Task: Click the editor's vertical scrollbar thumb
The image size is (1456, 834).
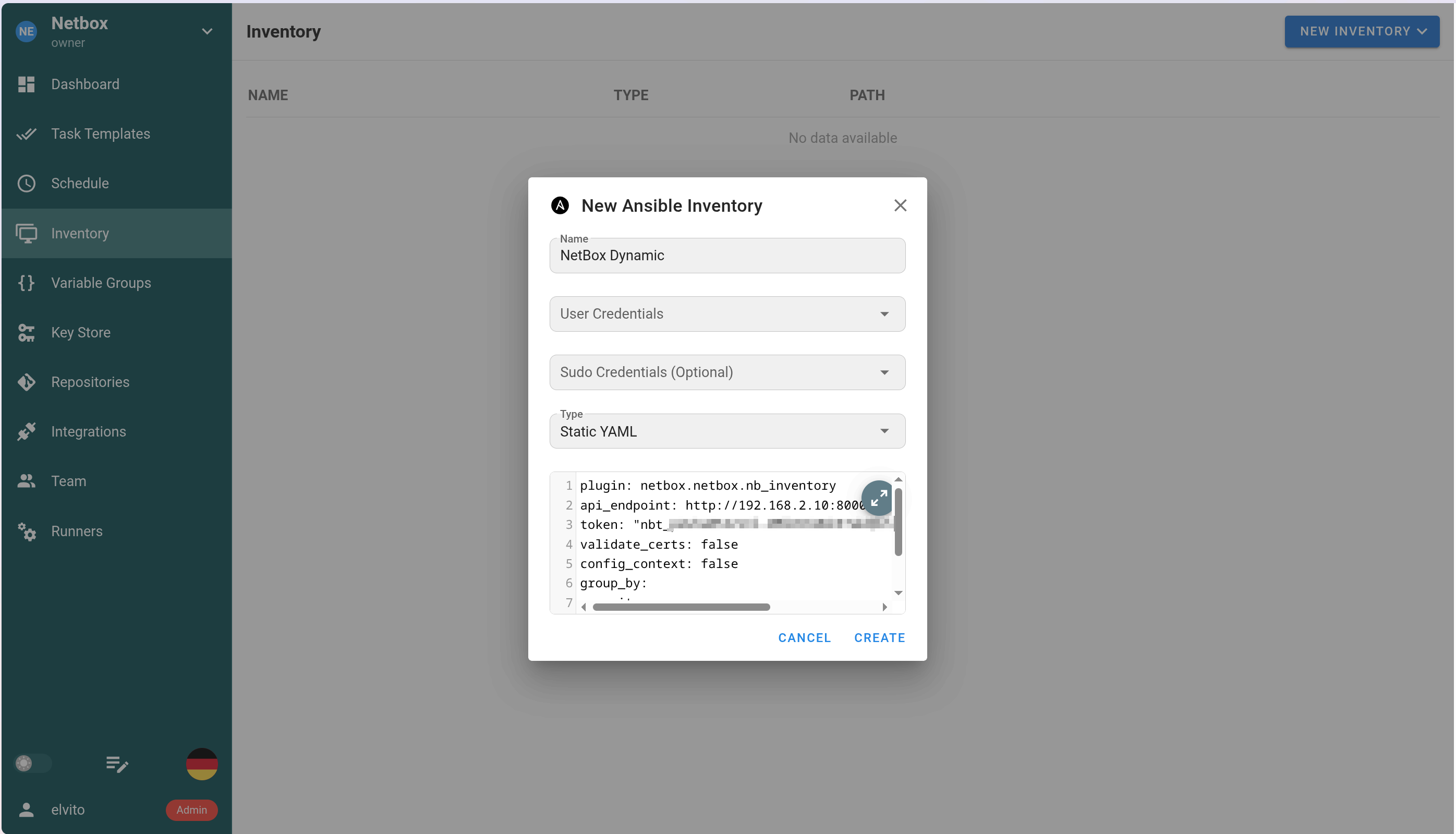Action: coord(899,522)
